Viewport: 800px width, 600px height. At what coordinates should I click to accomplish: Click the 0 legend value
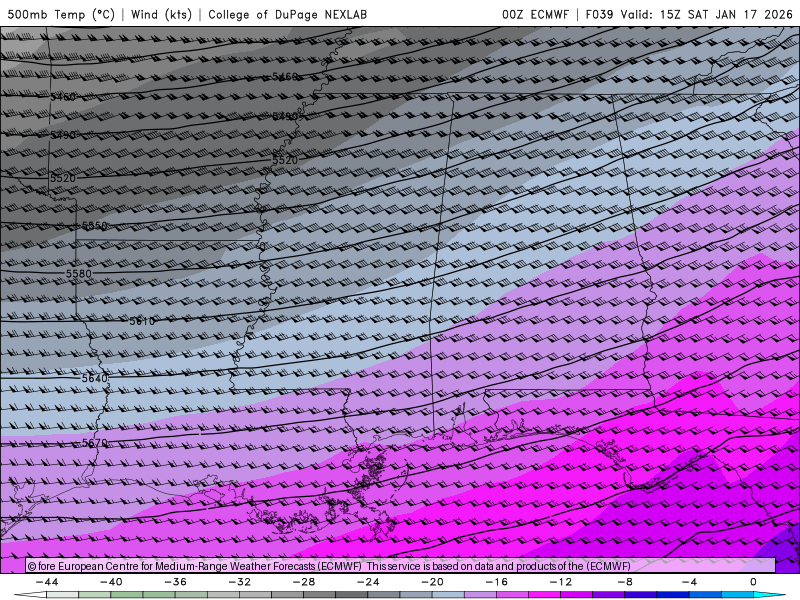(x=754, y=582)
